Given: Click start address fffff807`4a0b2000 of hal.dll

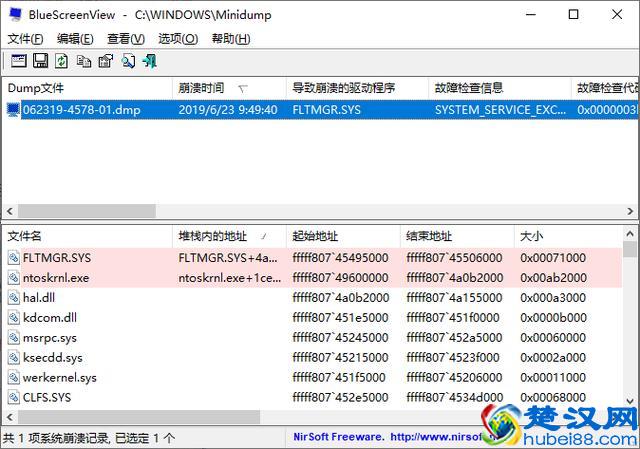Looking at the screenshot, I should [x=340, y=298].
